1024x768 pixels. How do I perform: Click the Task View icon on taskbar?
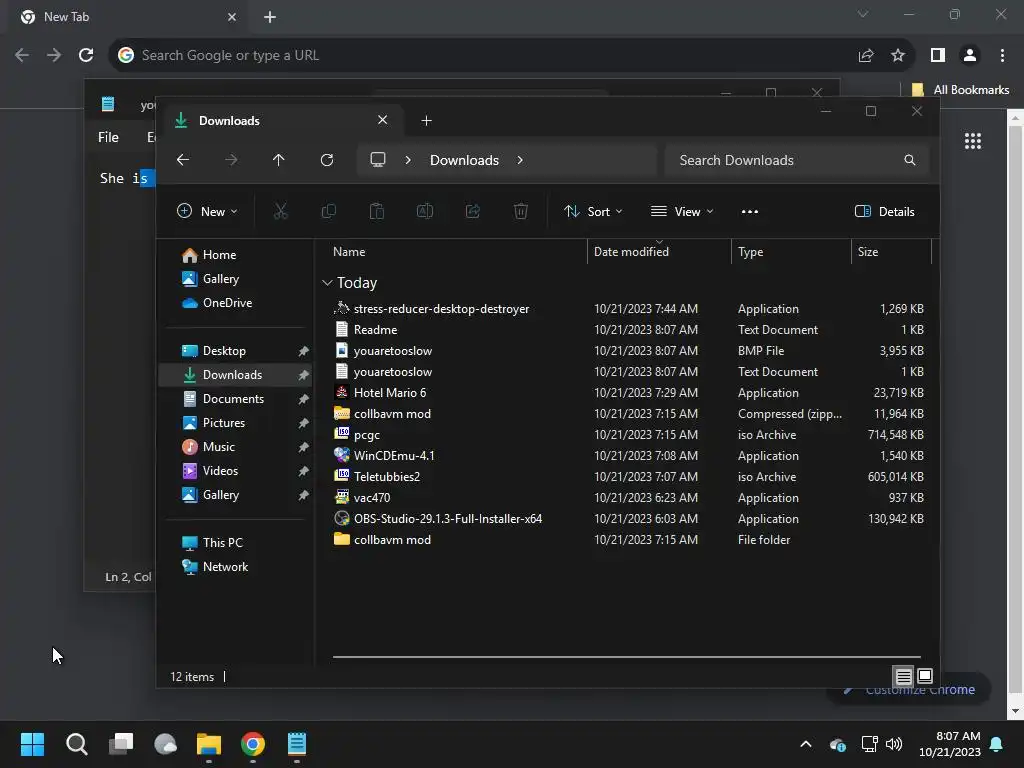pyautogui.click(x=121, y=744)
